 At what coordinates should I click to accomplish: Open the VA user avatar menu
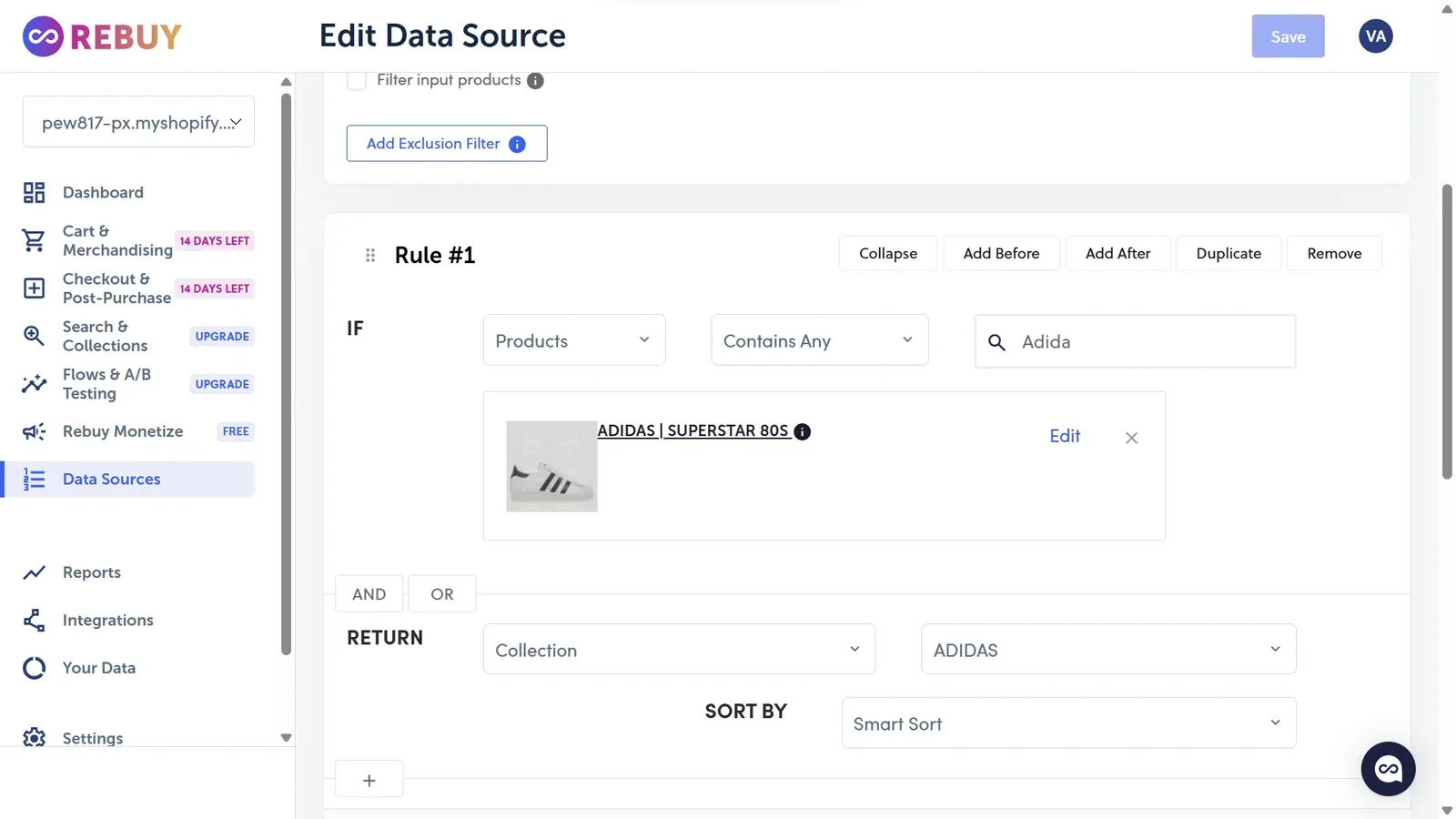click(1375, 36)
